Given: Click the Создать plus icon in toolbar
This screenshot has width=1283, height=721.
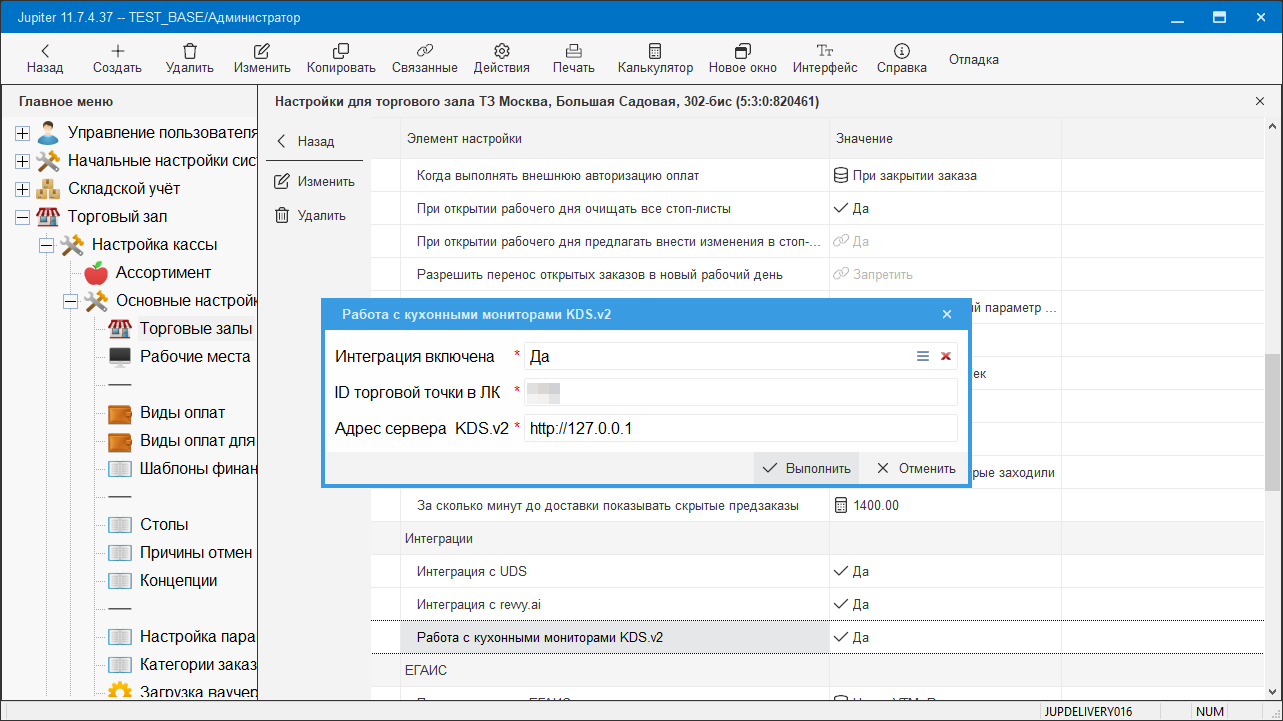Looking at the screenshot, I should tap(117, 51).
